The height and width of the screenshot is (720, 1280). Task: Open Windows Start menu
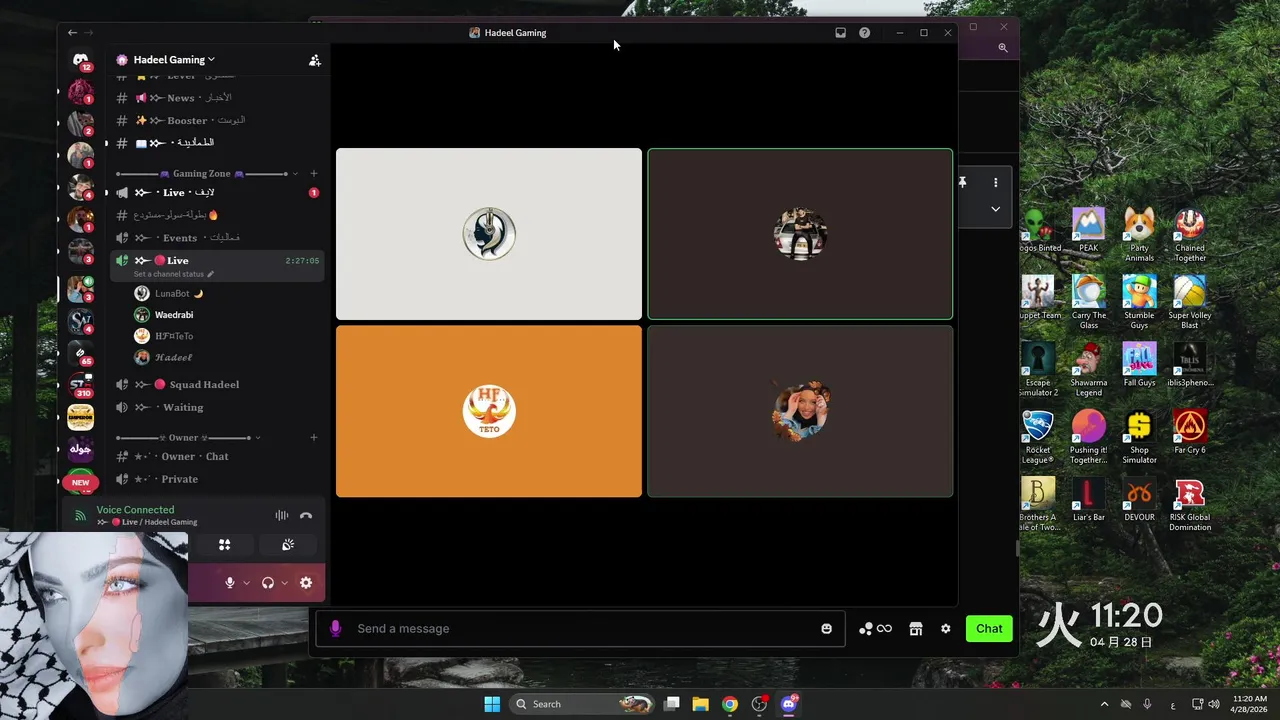pos(492,704)
